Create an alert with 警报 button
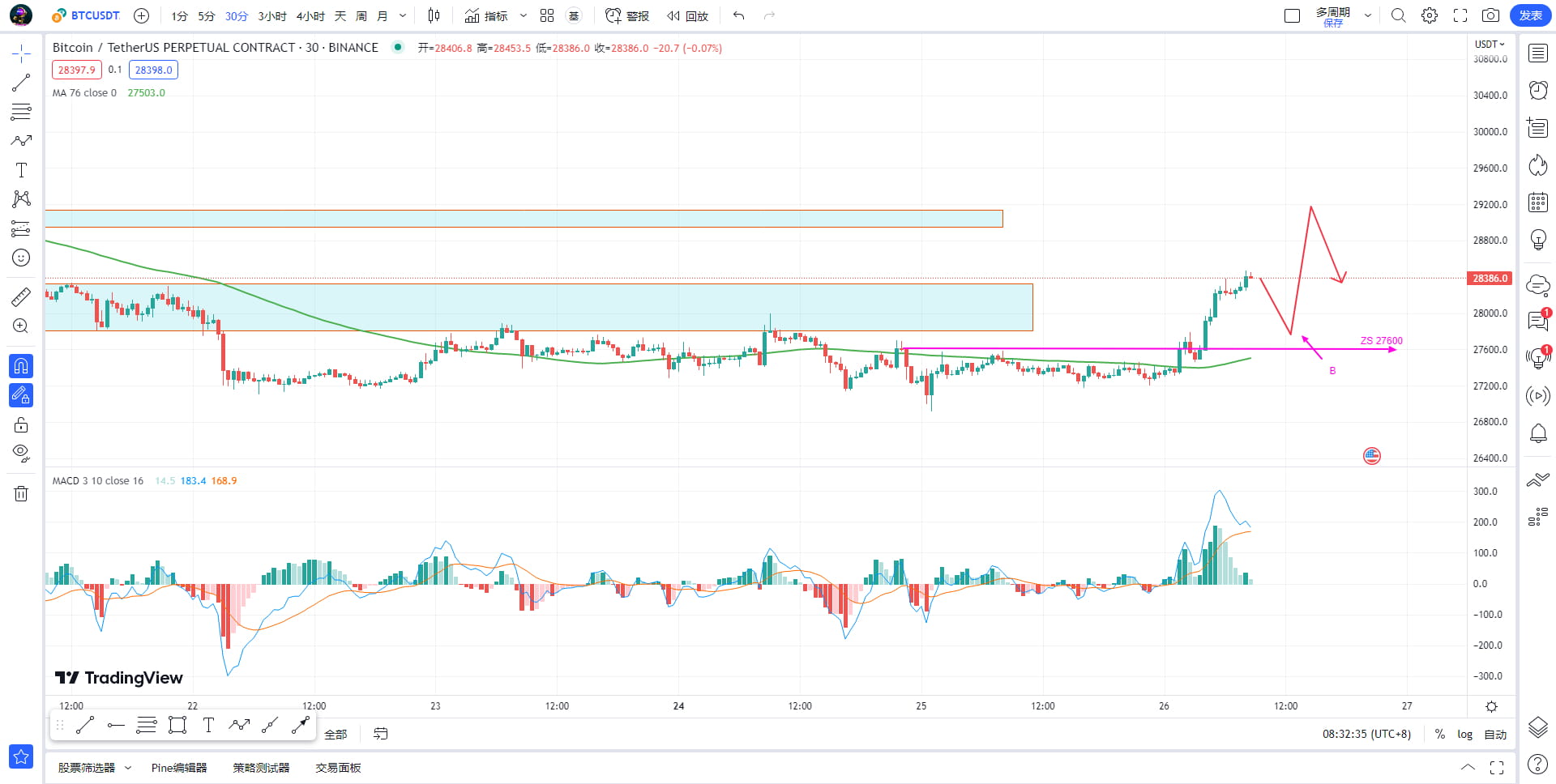Screen dimensions: 1556x784 tap(627, 15)
